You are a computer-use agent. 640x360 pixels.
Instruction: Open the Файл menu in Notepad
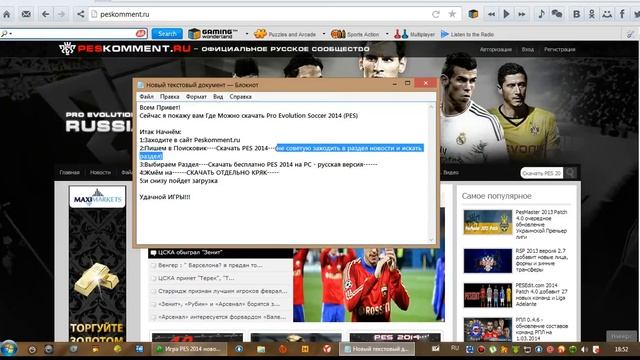(147, 97)
